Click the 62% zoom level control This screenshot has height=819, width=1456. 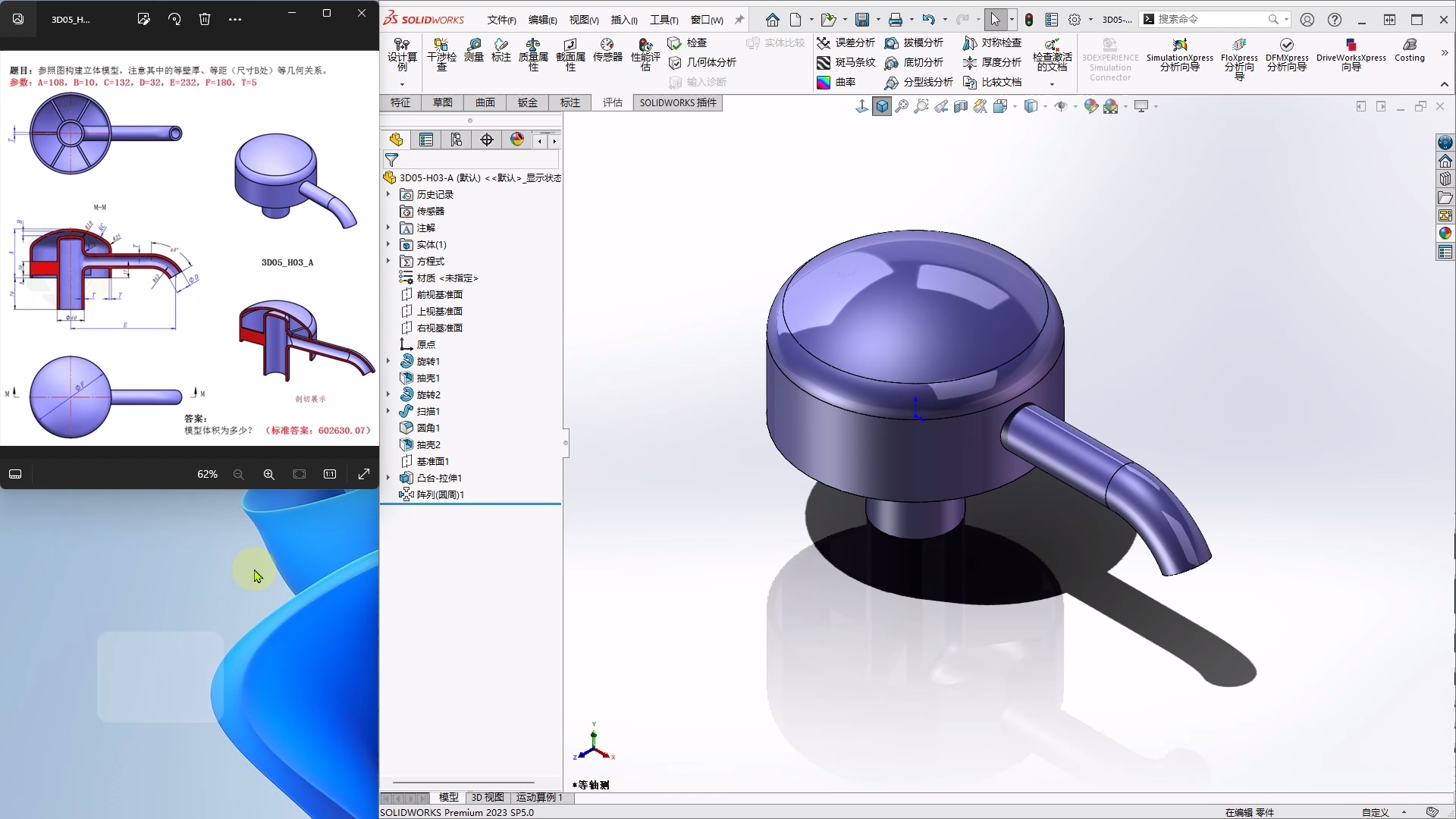click(207, 474)
